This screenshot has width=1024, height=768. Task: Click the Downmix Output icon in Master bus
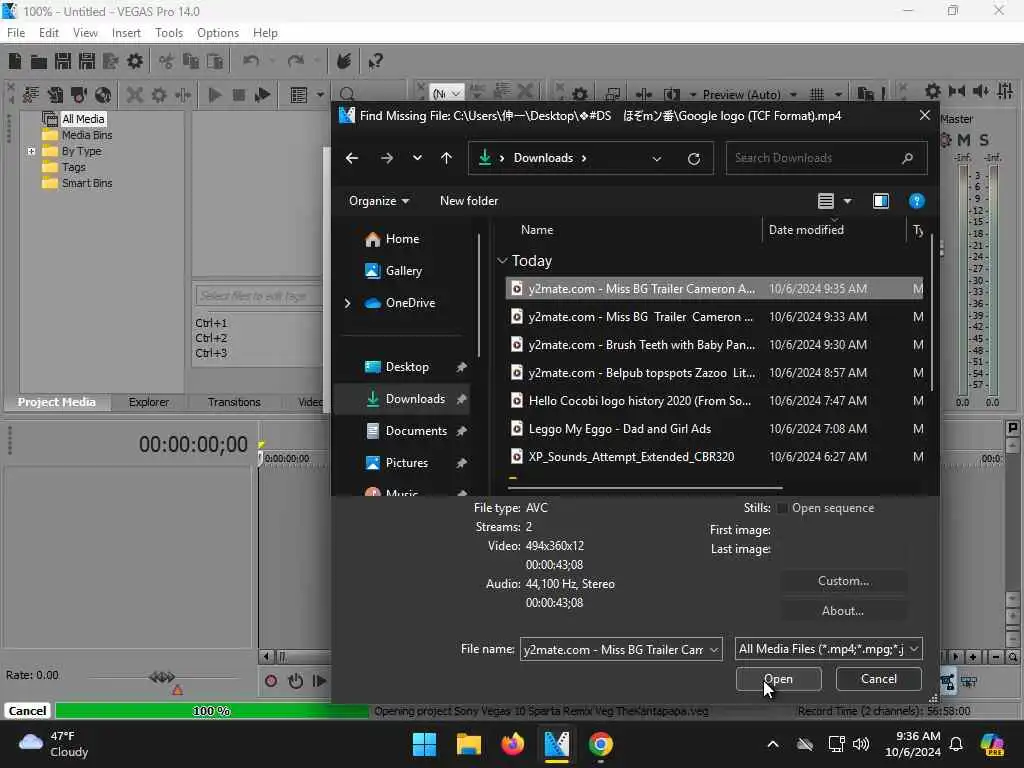pos(957,91)
